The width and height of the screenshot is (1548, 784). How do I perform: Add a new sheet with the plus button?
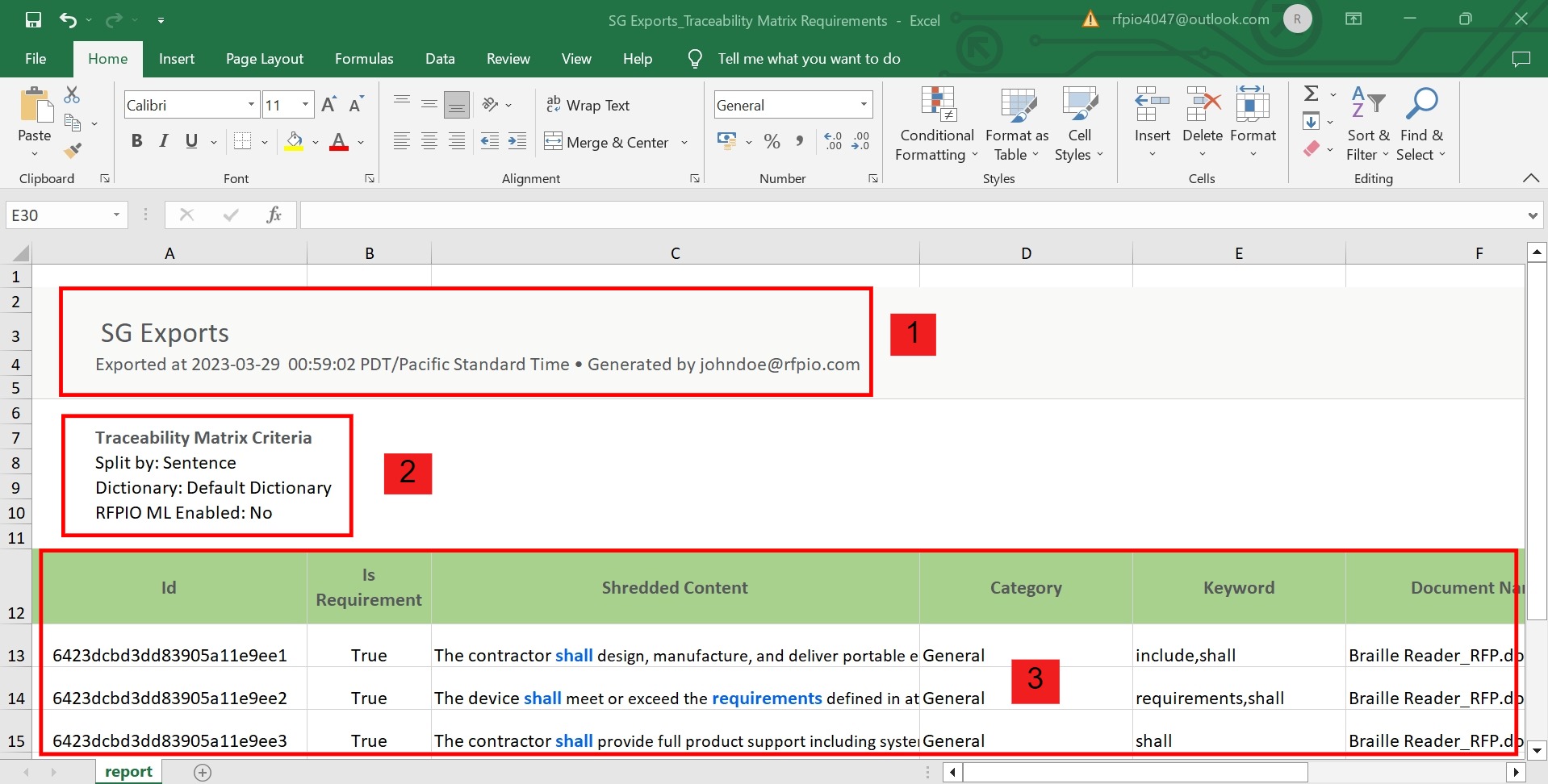[203, 773]
